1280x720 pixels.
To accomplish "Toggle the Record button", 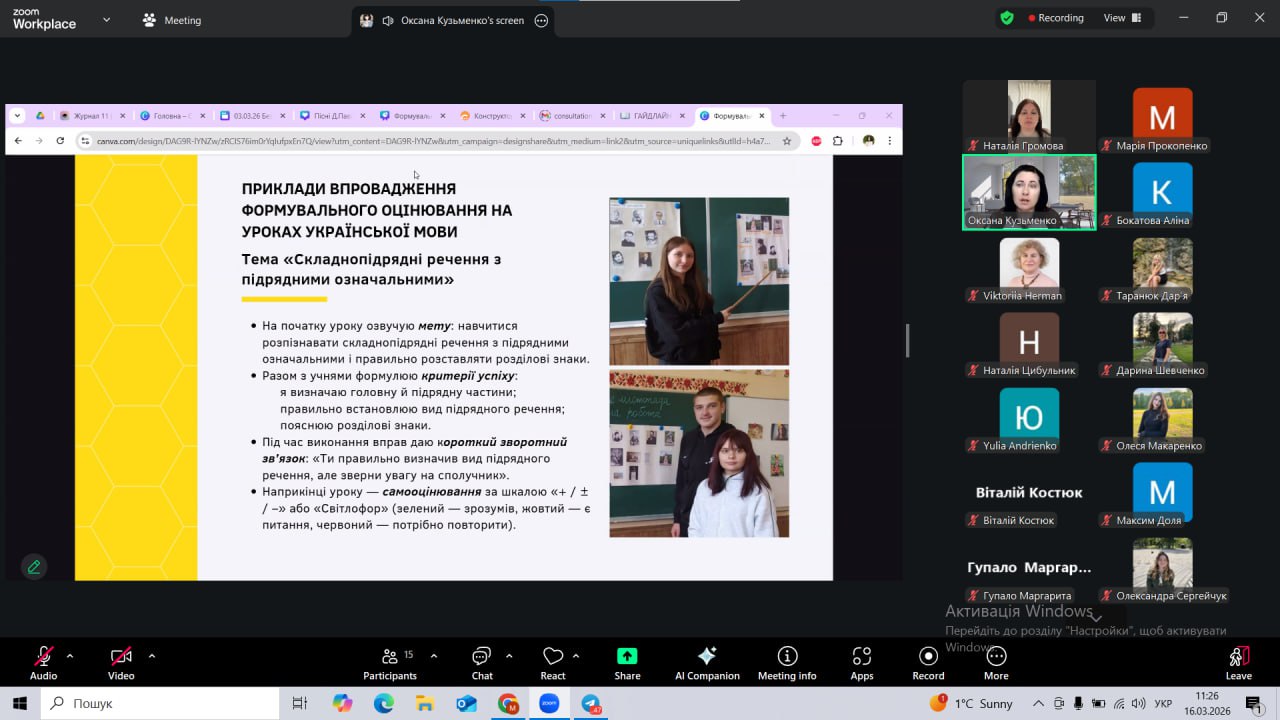I will 928,662.
